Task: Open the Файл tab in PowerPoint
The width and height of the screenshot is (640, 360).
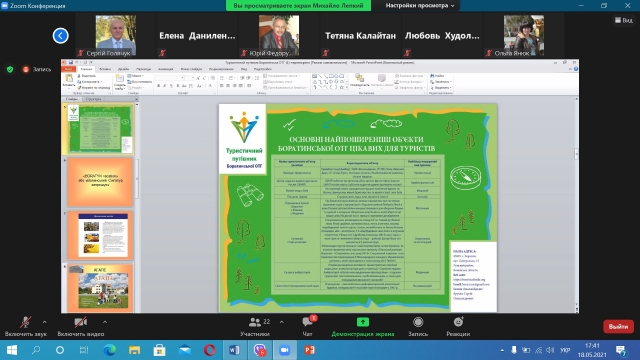Action: pyautogui.click(x=69, y=69)
